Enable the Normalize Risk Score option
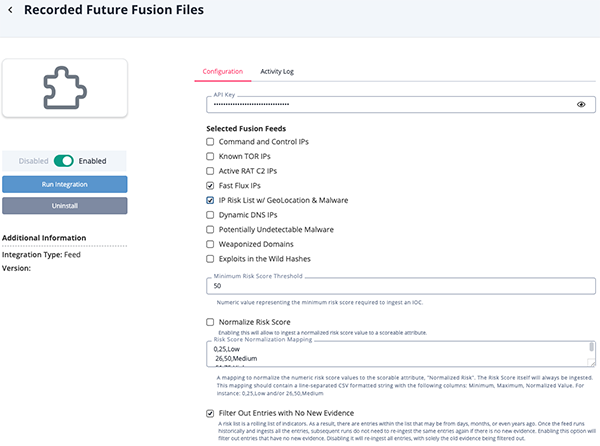The height and width of the screenshot is (446, 600). tap(211, 322)
